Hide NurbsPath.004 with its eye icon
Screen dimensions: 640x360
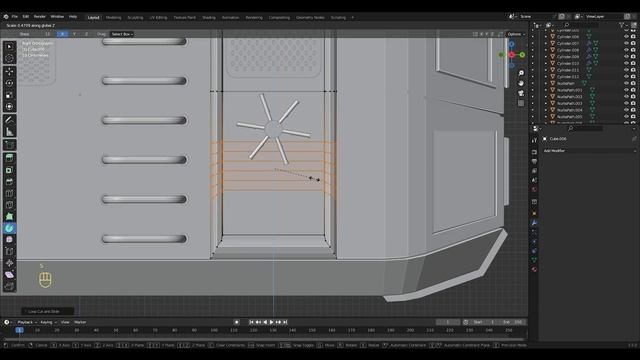627,110
